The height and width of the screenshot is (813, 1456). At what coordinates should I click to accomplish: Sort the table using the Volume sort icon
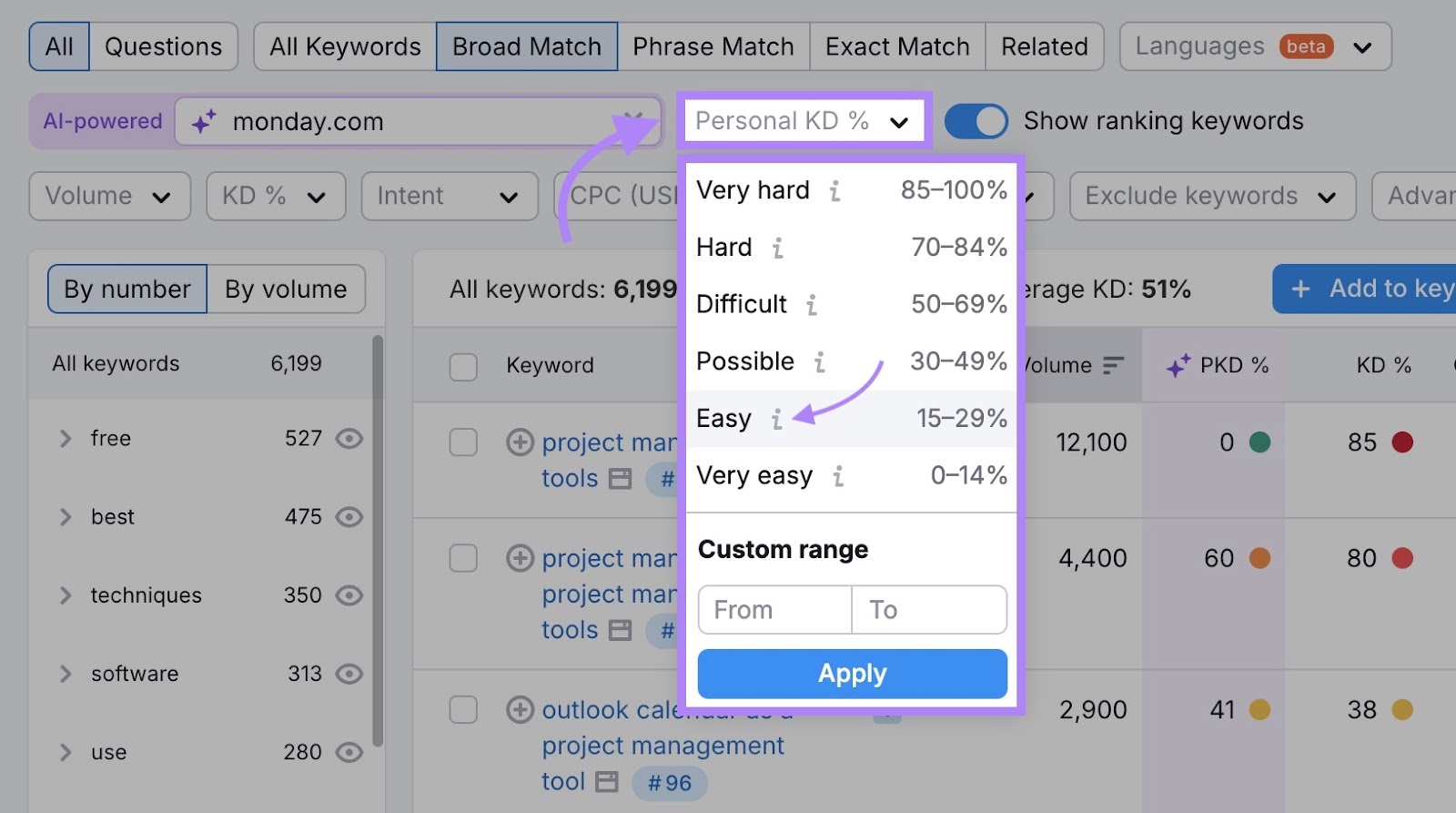1113,365
